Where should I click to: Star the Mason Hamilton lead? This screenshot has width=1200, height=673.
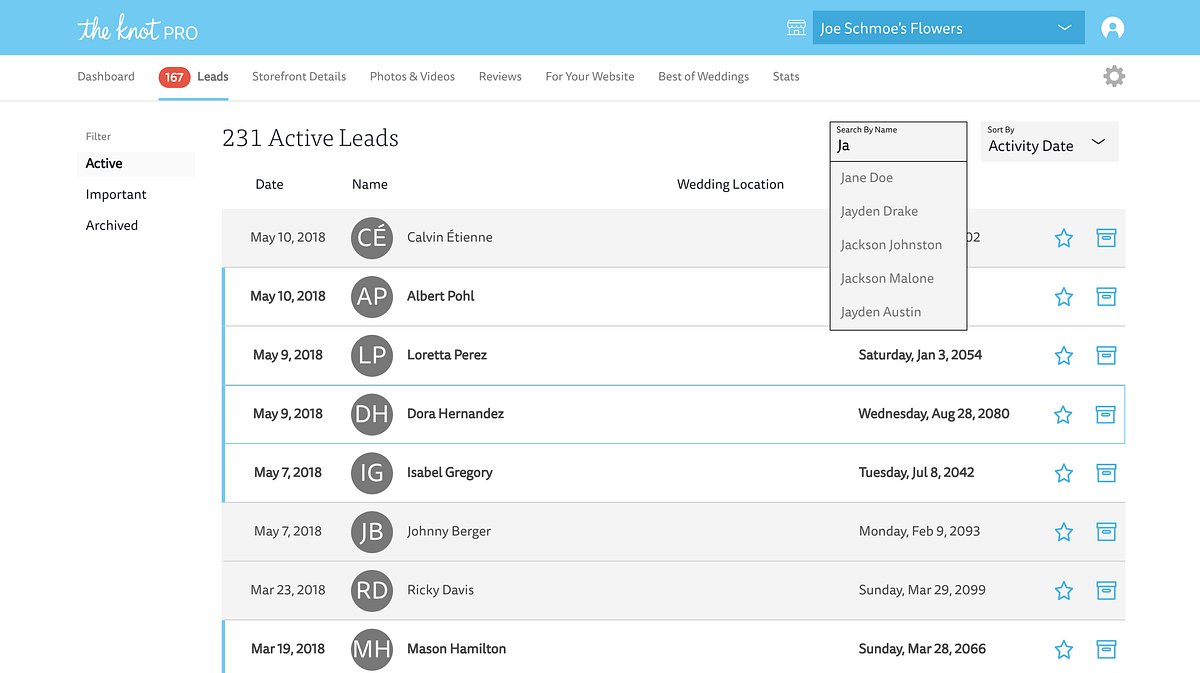click(1064, 650)
